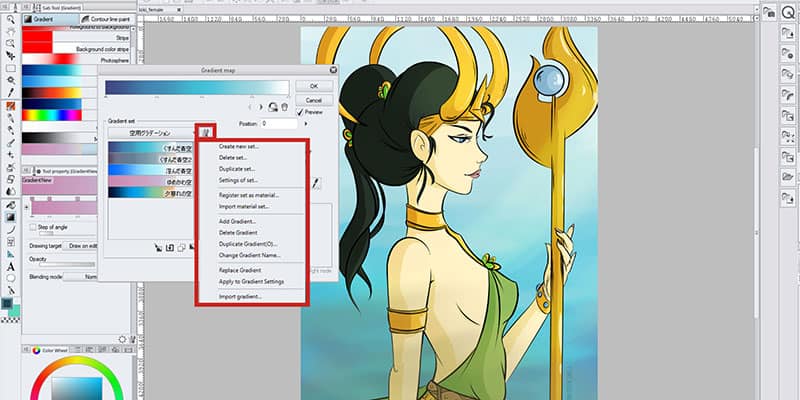Click the Color Wheel panel icon
Image resolution: width=800 pixels, height=400 pixels.
coord(36,351)
